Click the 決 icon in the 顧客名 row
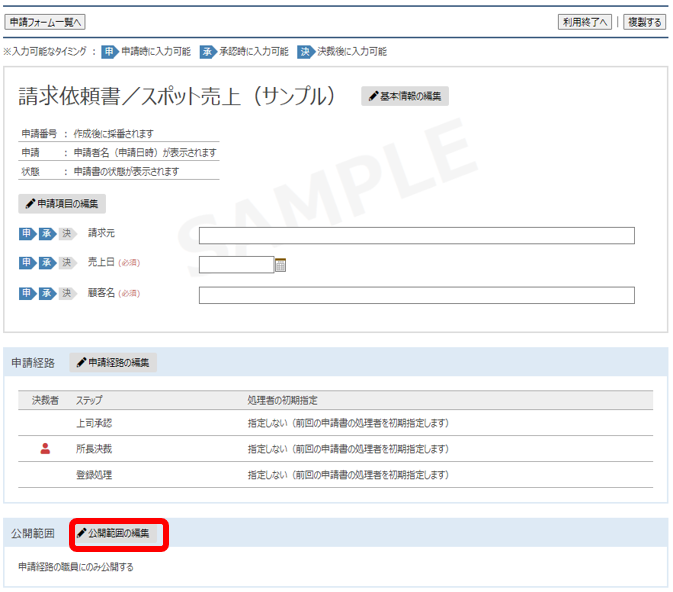Viewport: 673px width, 592px height. pos(66,294)
